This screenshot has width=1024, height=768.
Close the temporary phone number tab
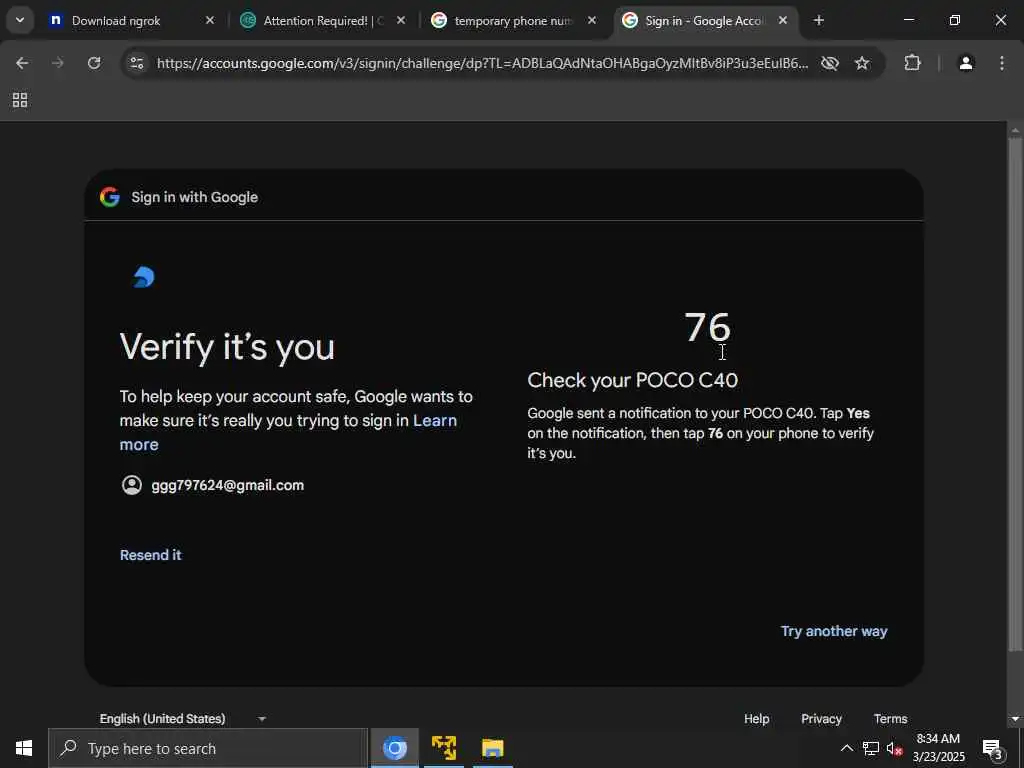(x=592, y=21)
